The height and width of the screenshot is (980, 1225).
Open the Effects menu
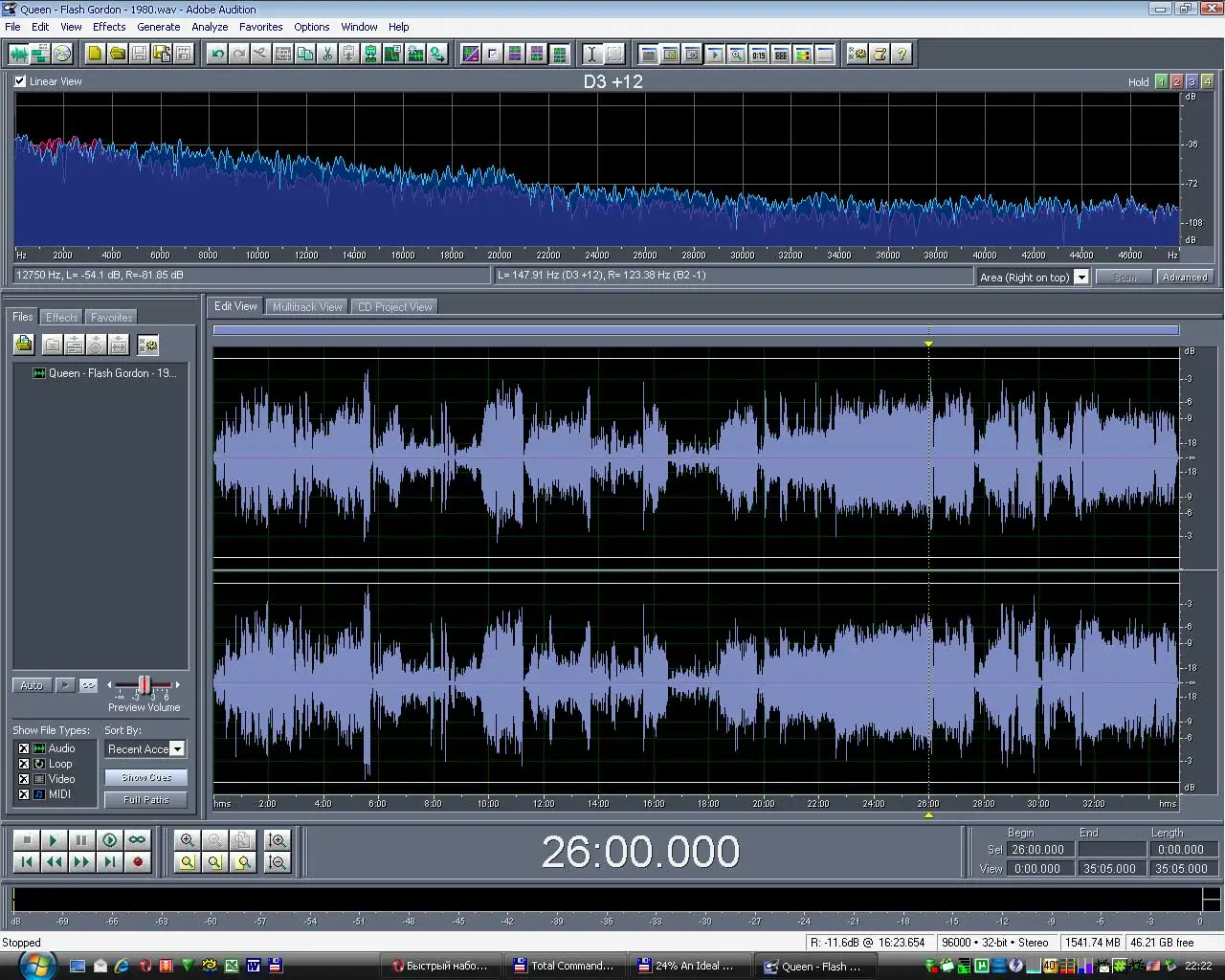click(109, 27)
